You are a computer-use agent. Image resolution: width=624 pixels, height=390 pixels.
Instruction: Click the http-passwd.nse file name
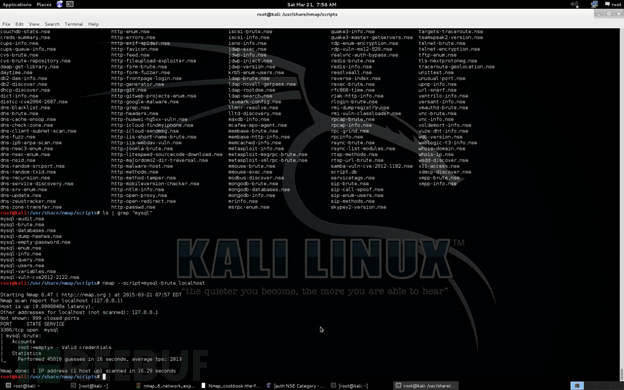(x=133, y=207)
